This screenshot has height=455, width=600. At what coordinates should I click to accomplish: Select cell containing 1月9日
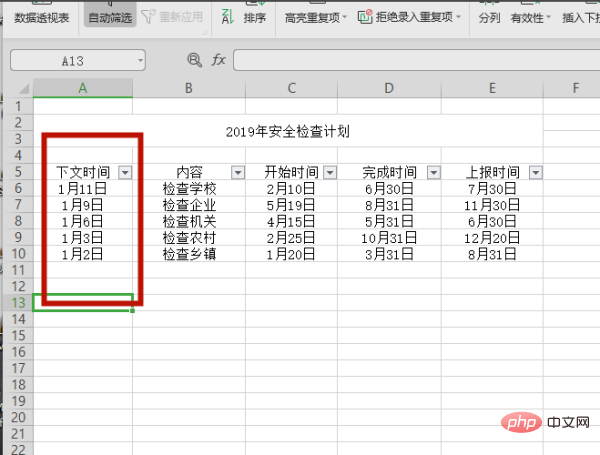(x=83, y=205)
